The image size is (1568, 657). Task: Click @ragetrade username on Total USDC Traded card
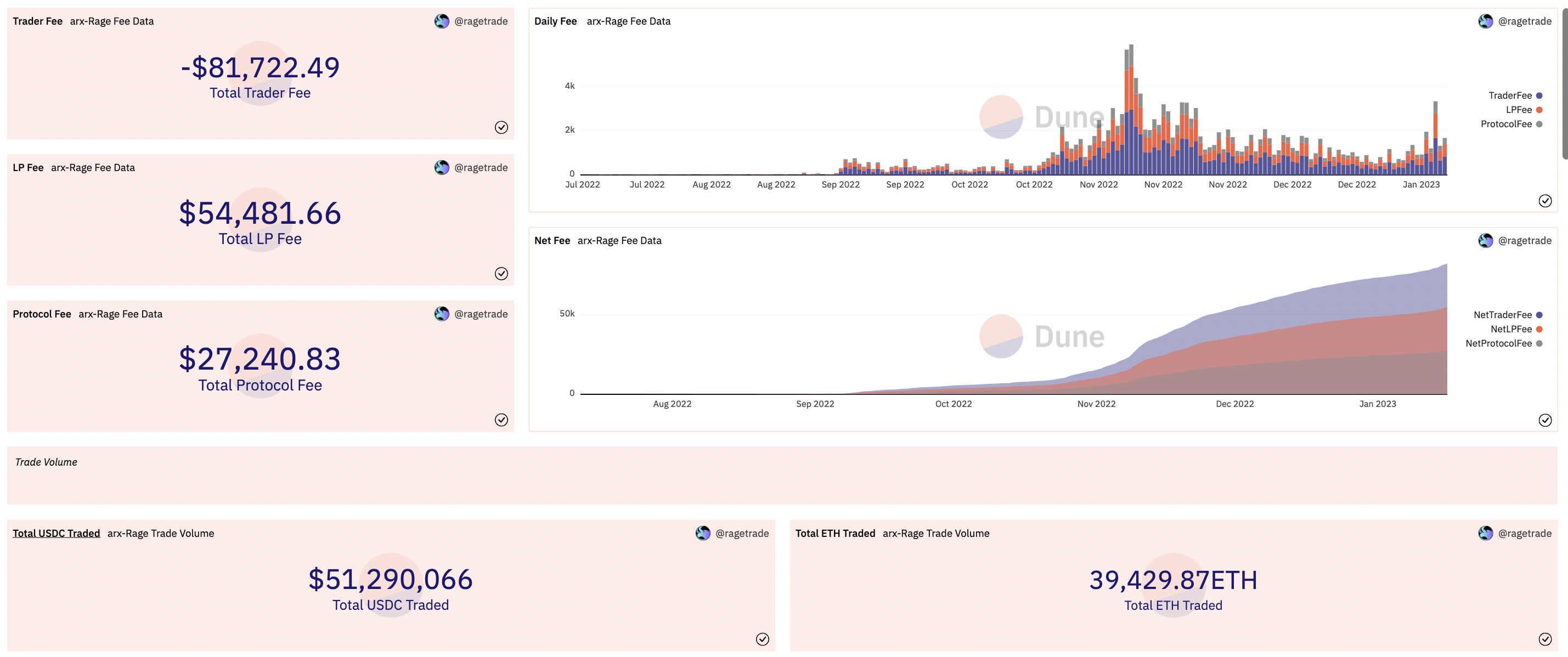point(742,534)
